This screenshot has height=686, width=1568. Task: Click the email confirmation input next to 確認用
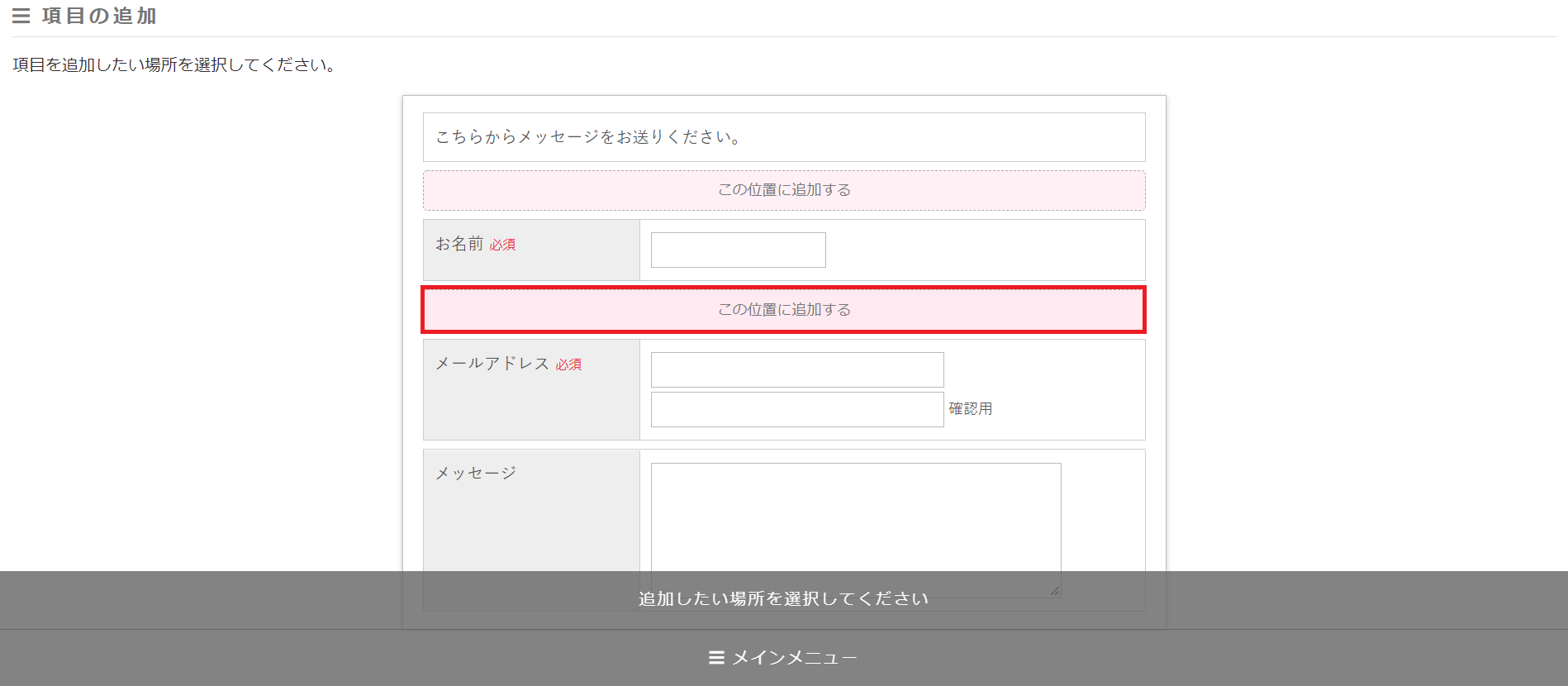click(x=796, y=409)
